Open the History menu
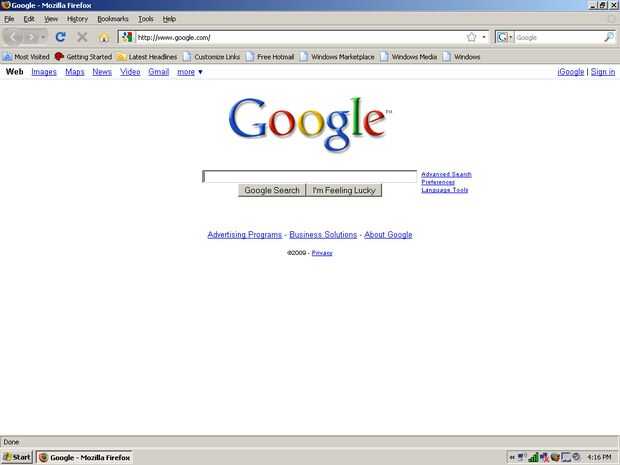 [x=77, y=19]
